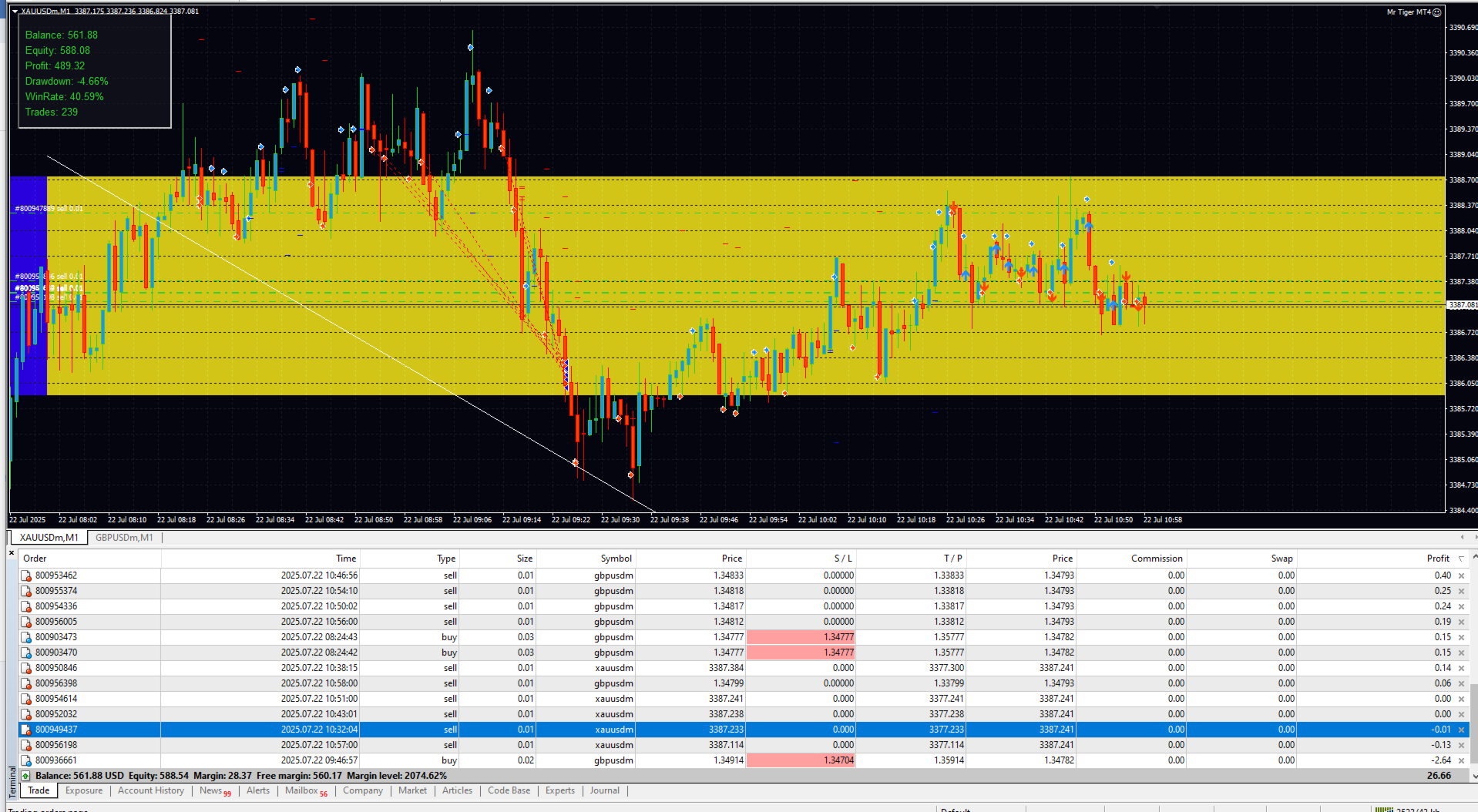Screen dimensions: 1478x812
Task: Close order 800936661 using its row X
Action: coord(1461,760)
